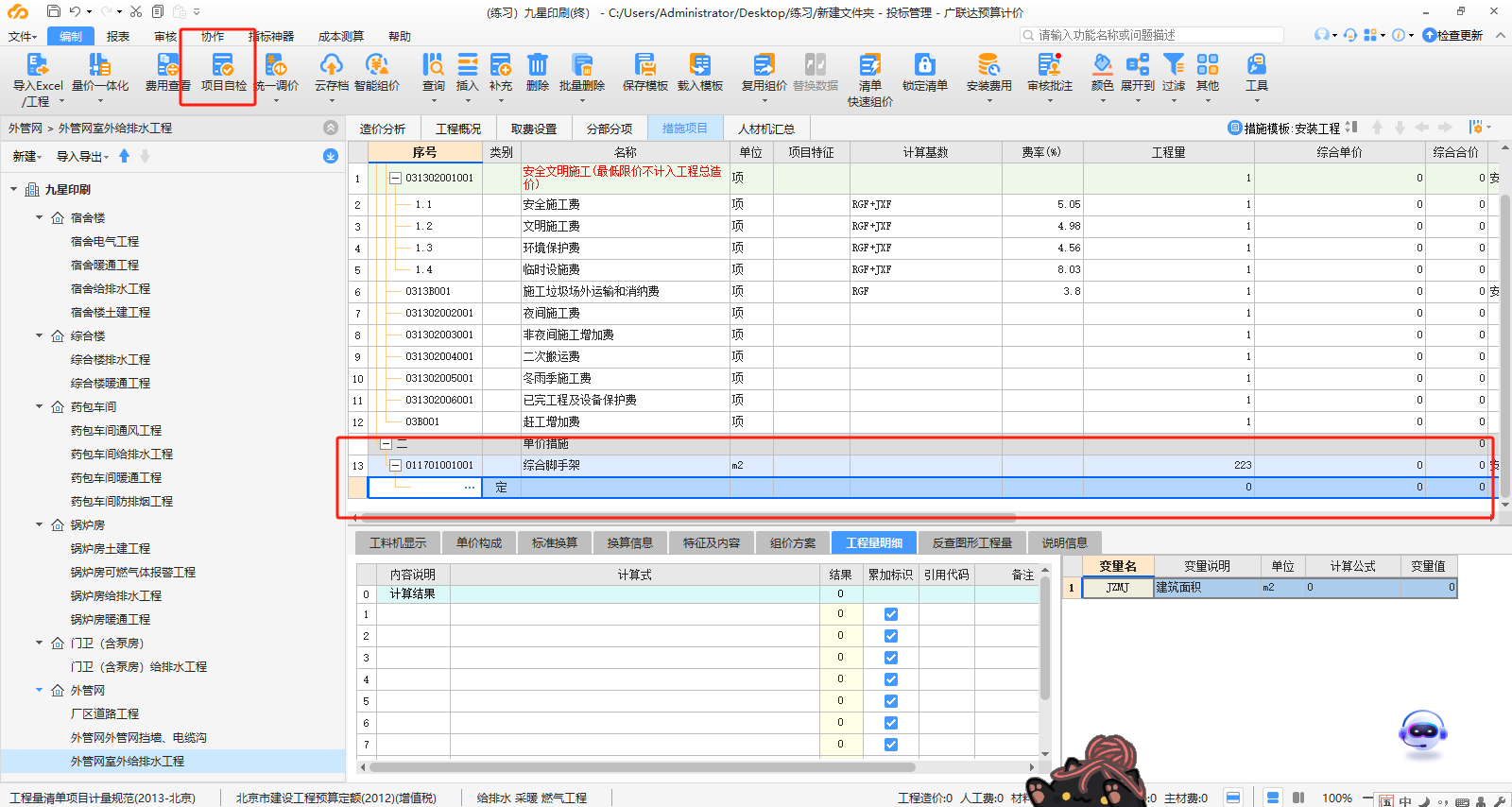Screen dimensions: 1512x807
Task: Toggle 累加标识 checkbox in row 1
Action: click(890, 614)
